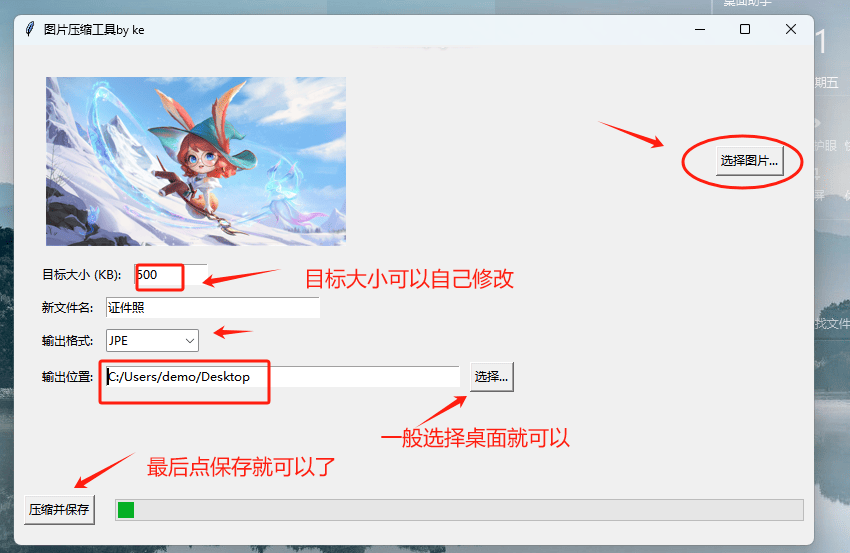850x553 pixels.
Task: Click the 选择... button beside output location
Action: 491,376
